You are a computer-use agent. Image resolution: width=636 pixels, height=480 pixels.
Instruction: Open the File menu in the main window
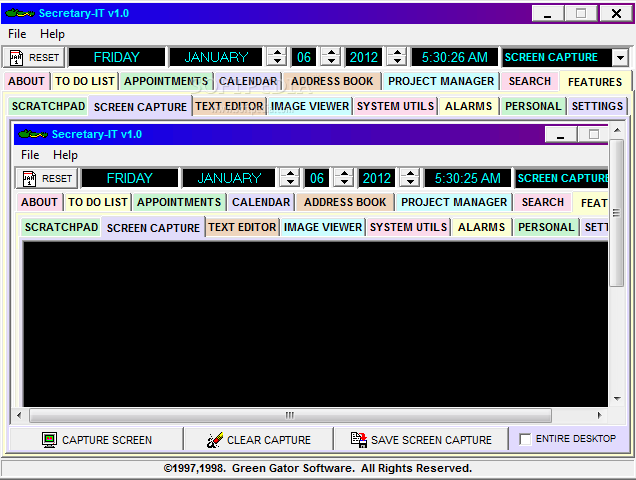[x=17, y=34]
